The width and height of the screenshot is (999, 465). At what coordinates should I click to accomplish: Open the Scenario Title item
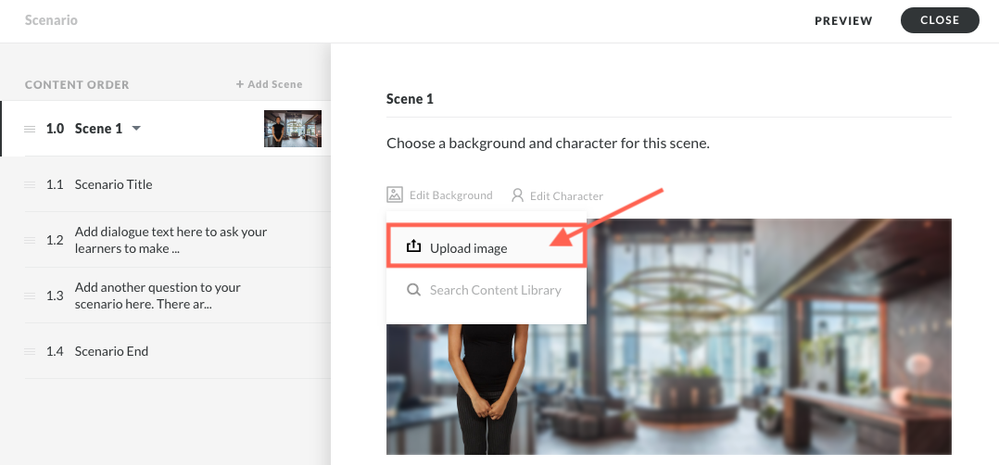click(114, 185)
